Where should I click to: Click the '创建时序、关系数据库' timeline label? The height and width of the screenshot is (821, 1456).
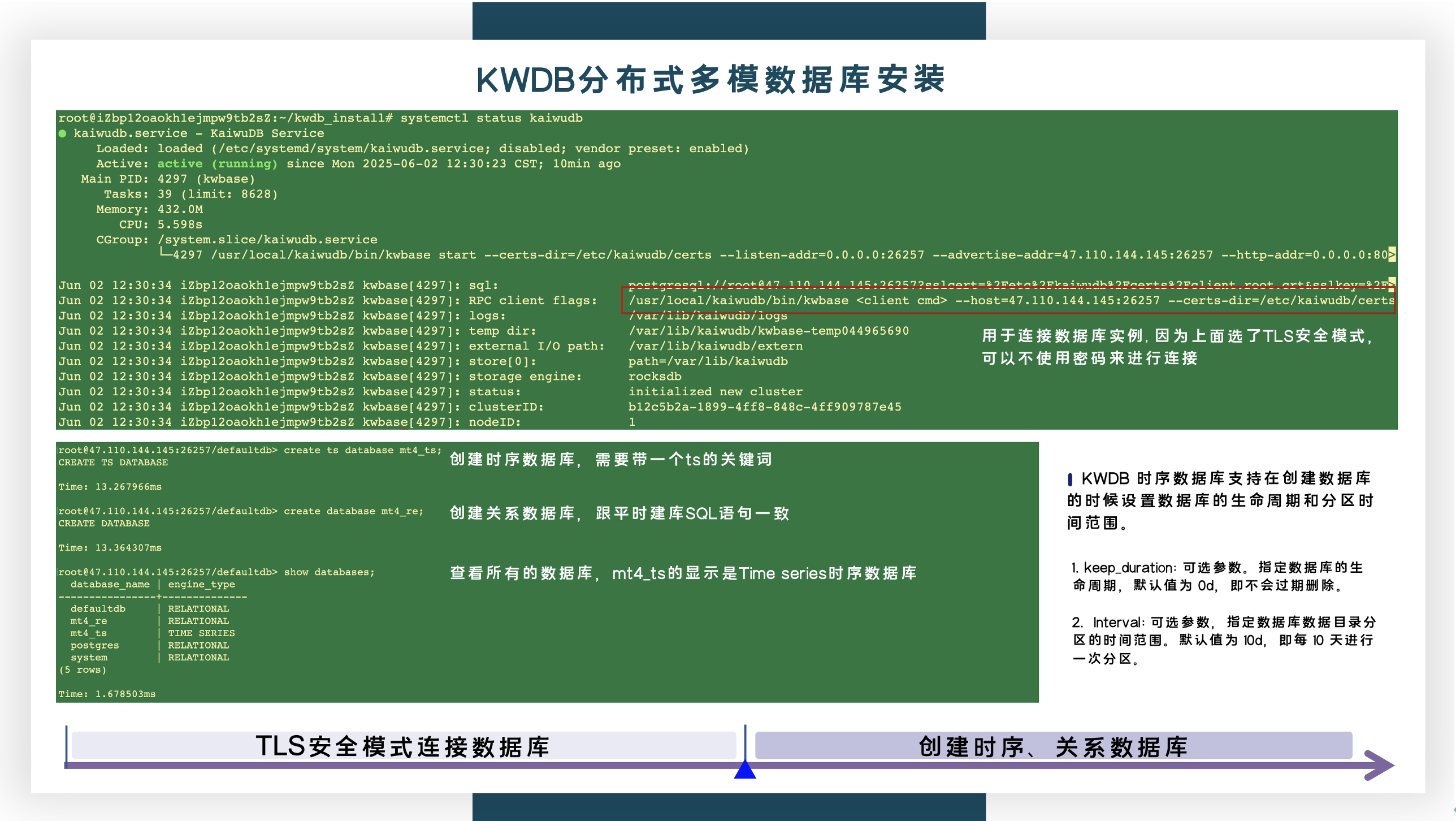point(1053,746)
